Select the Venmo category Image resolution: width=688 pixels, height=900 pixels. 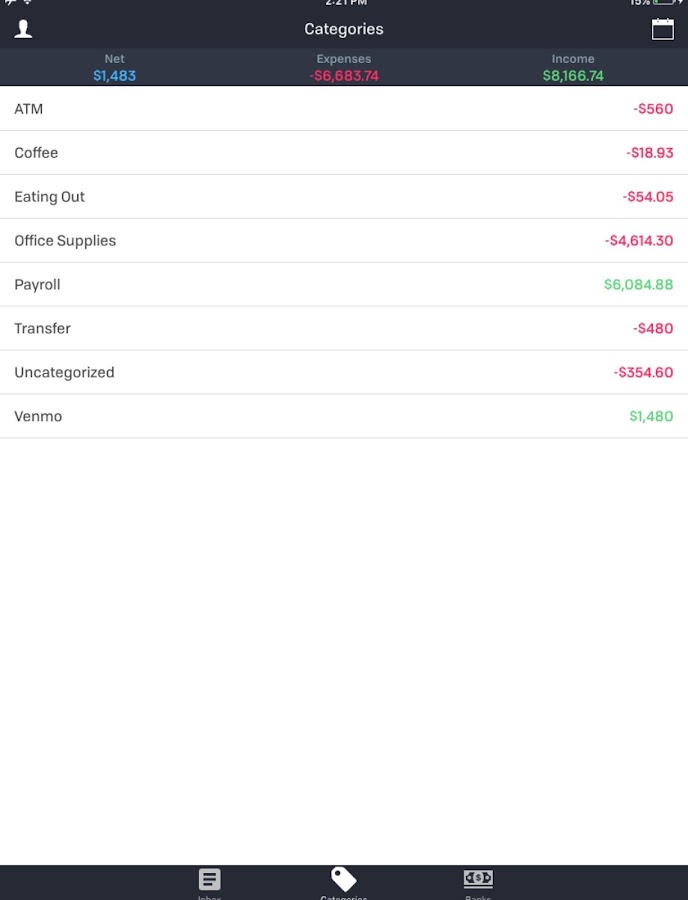[344, 417]
